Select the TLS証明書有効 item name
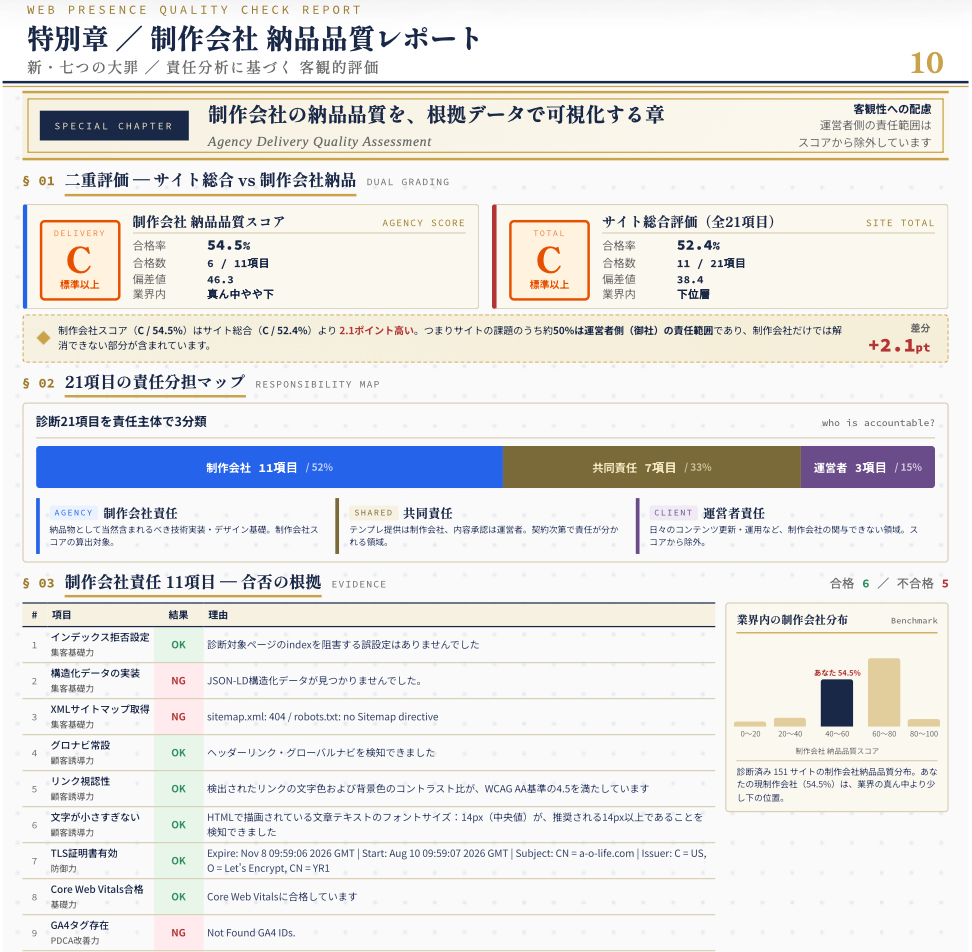 click(x=84, y=853)
